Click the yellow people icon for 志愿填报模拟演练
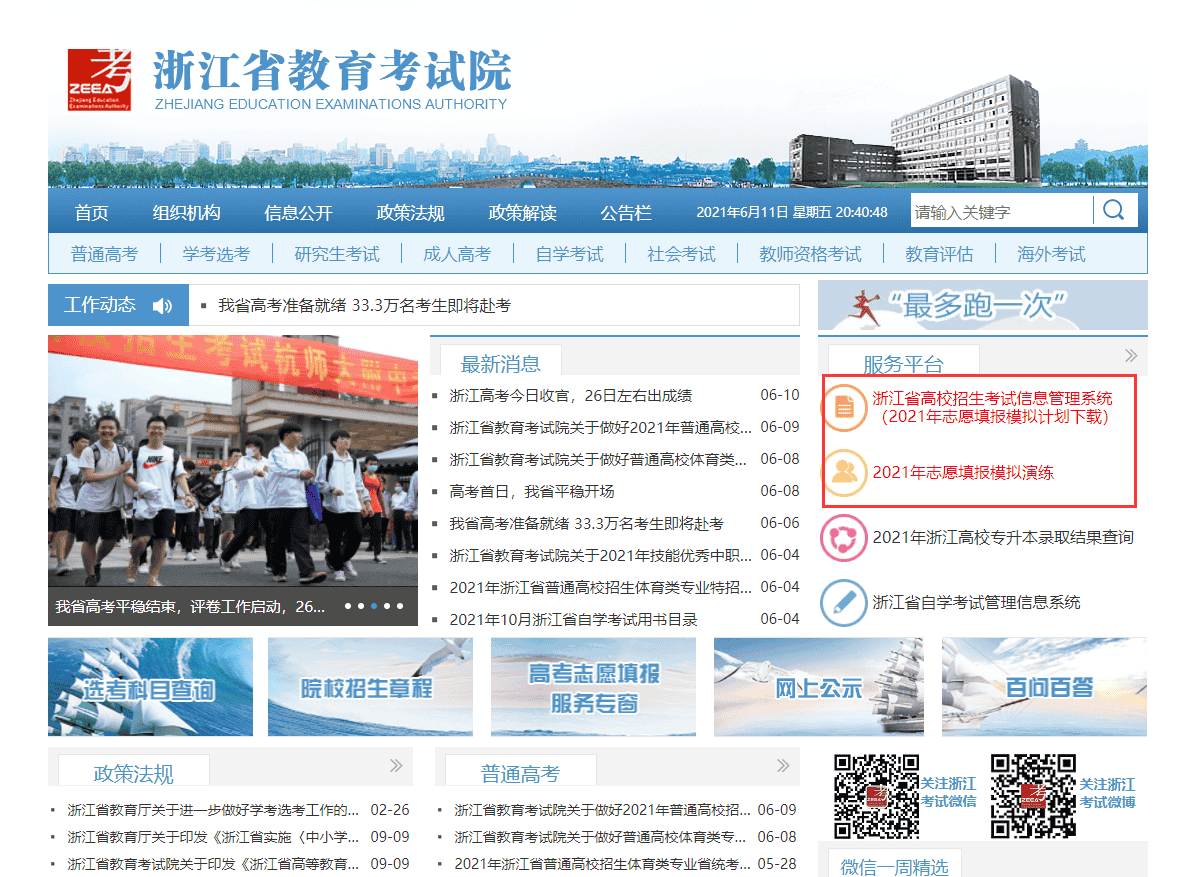This screenshot has height=877, width=1181. (x=844, y=473)
